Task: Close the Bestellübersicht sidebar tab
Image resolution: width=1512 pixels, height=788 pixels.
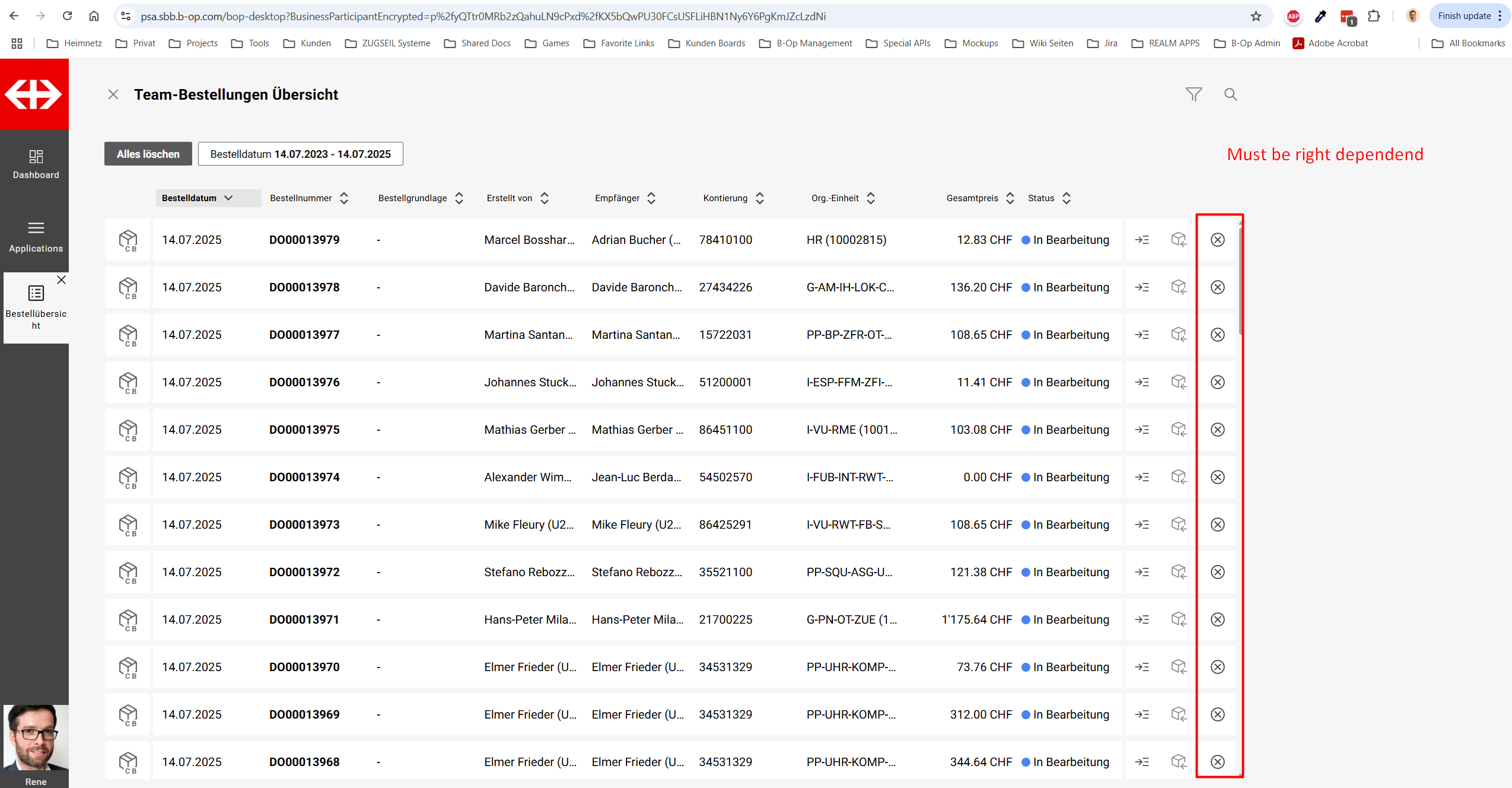Action: click(61, 280)
